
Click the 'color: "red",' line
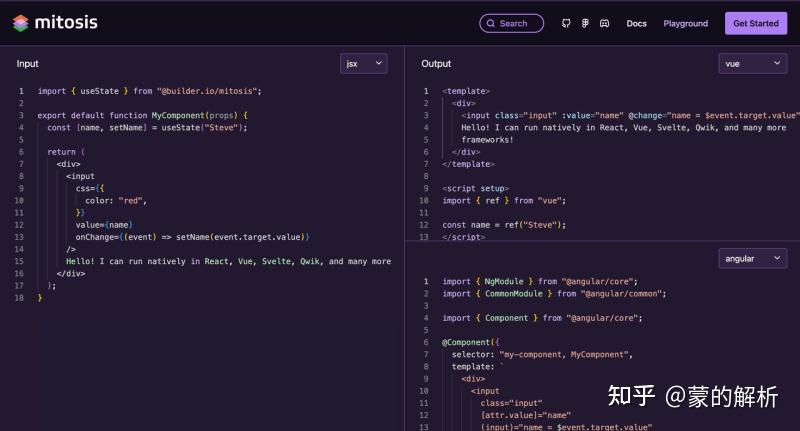click(x=116, y=201)
